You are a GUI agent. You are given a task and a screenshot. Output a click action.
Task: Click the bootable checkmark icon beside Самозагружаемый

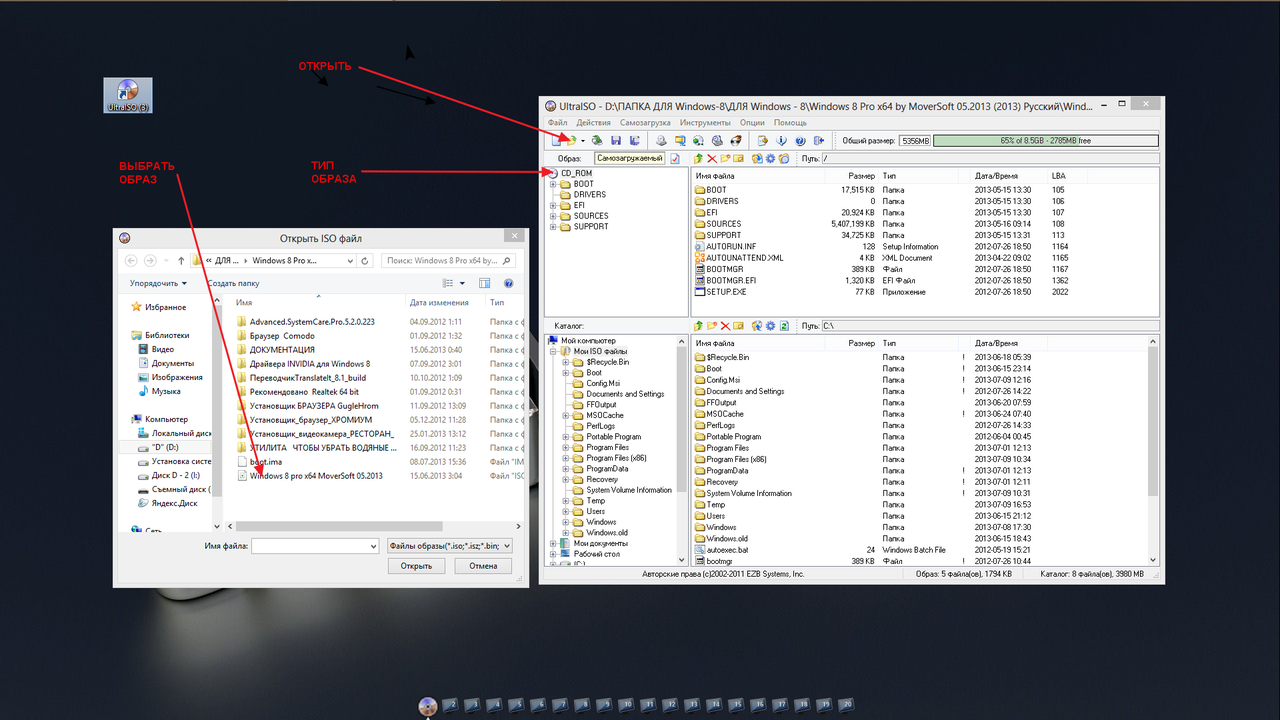(675, 158)
